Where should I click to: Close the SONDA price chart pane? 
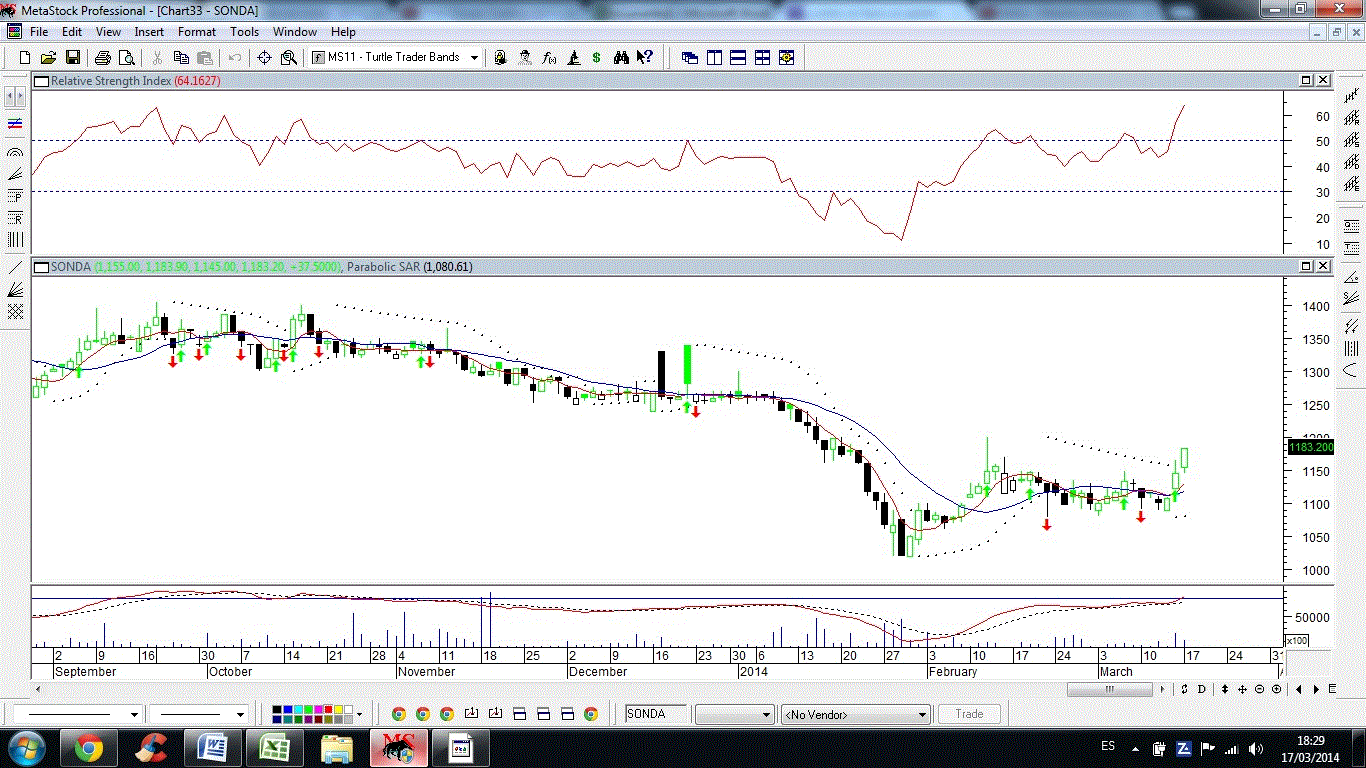pos(1323,266)
